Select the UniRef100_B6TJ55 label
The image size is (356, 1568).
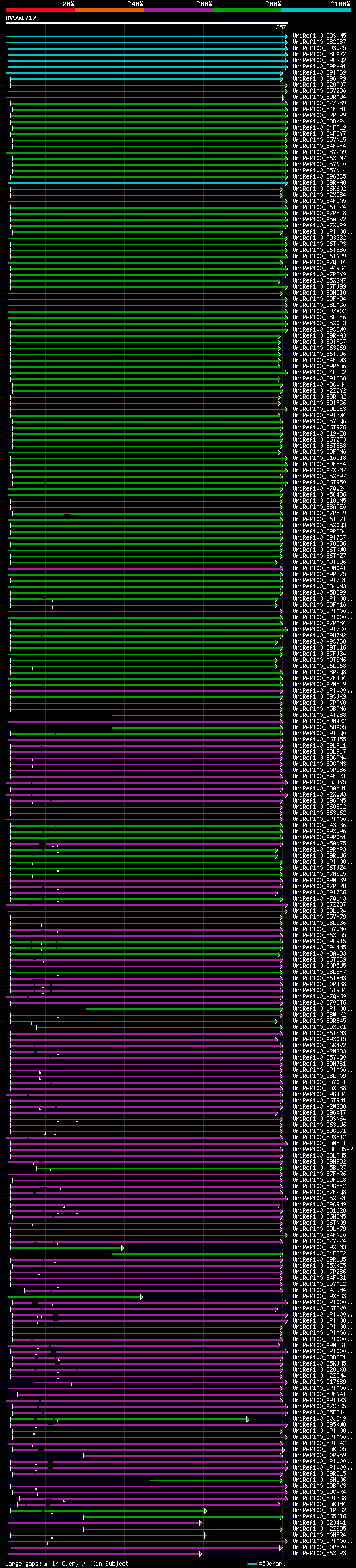319,740
